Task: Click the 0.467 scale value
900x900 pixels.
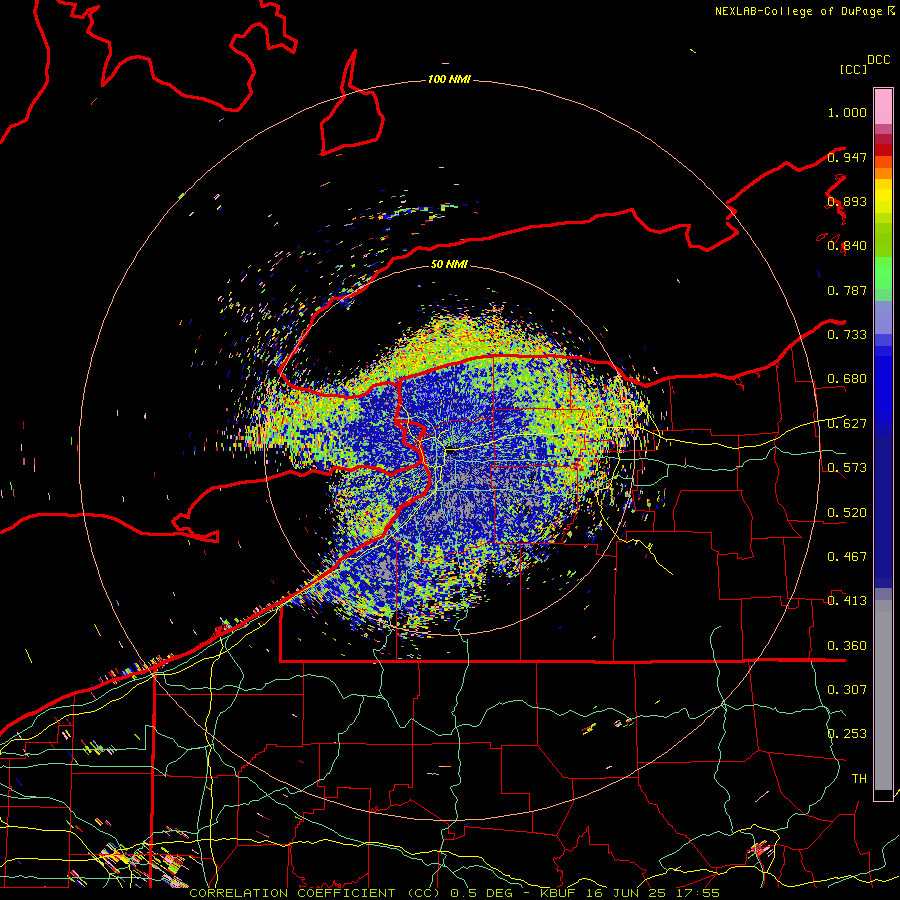Action: click(847, 557)
